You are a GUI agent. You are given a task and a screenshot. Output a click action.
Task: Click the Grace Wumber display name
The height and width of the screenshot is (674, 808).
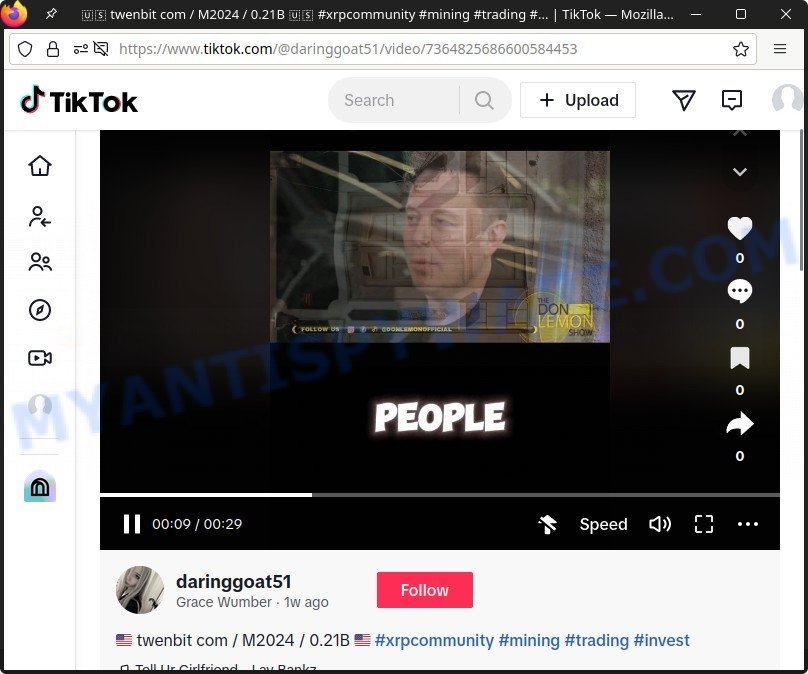click(x=224, y=602)
